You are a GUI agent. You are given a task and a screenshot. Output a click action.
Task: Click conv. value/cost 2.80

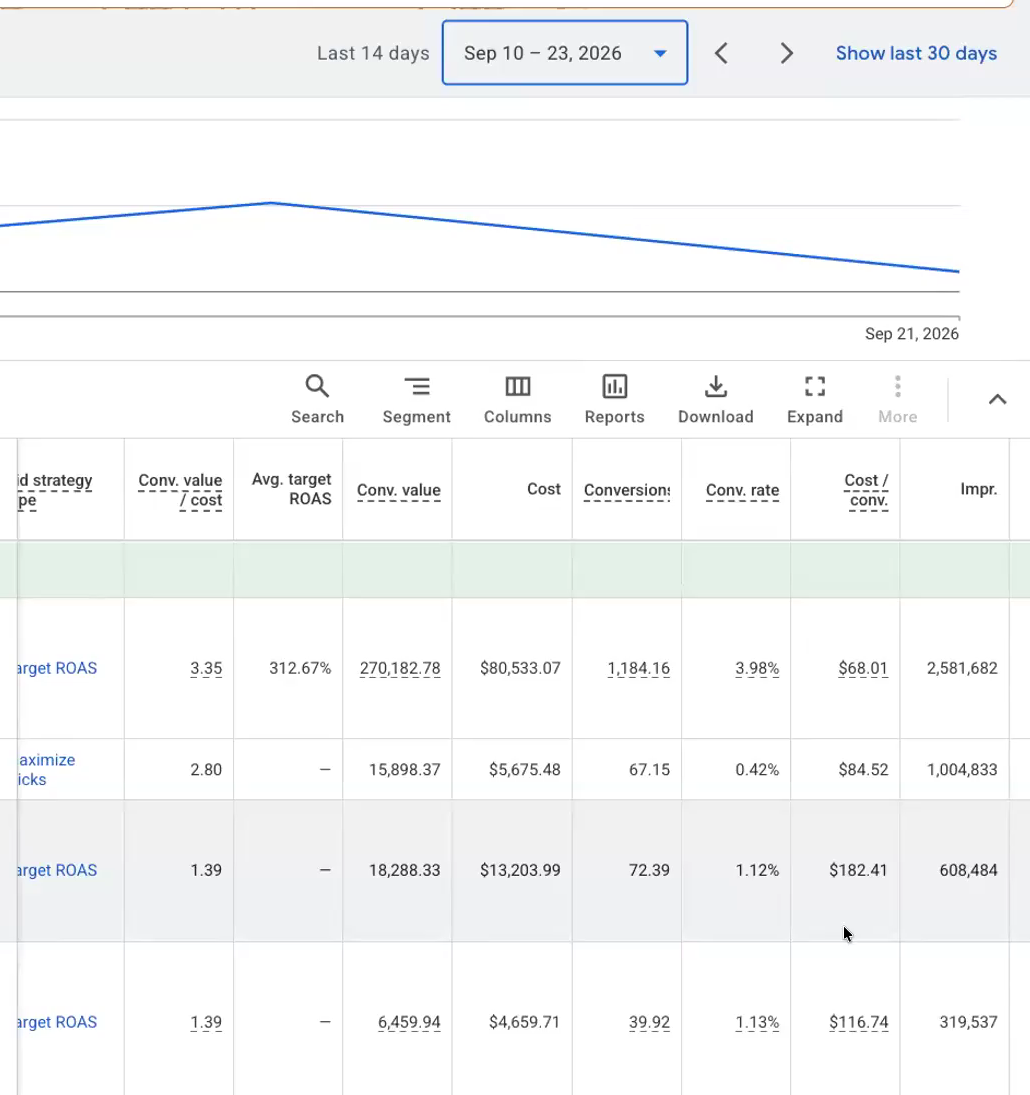click(x=206, y=770)
